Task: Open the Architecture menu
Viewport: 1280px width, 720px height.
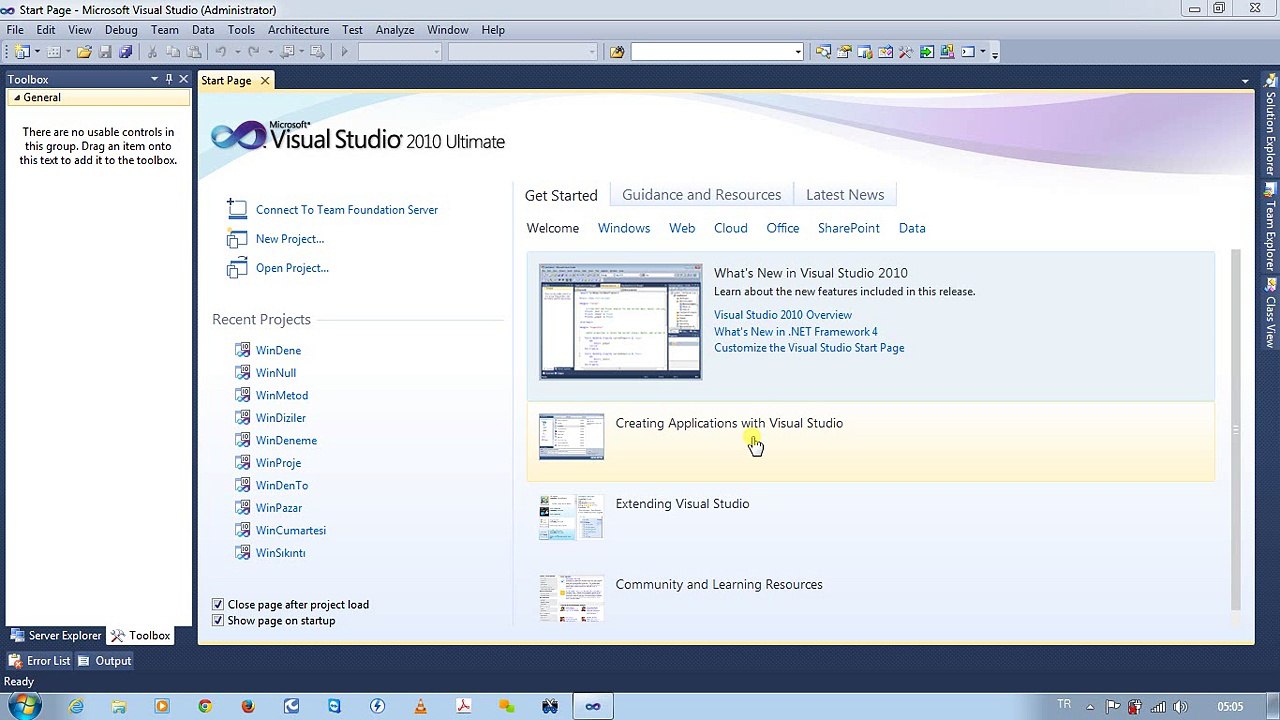Action: pyautogui.click(x=298, y=30)
